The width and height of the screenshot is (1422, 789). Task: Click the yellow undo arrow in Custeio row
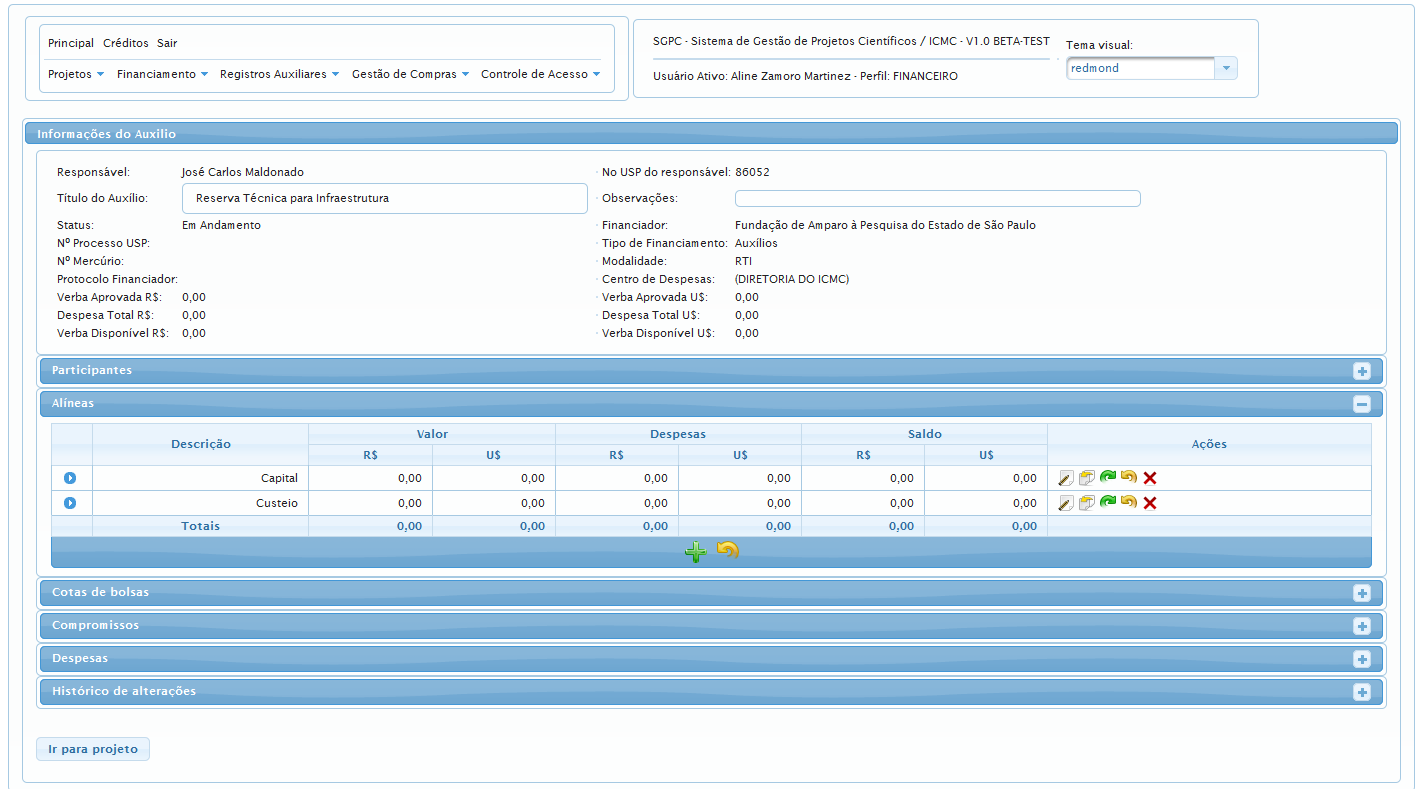coord(1129,502)
